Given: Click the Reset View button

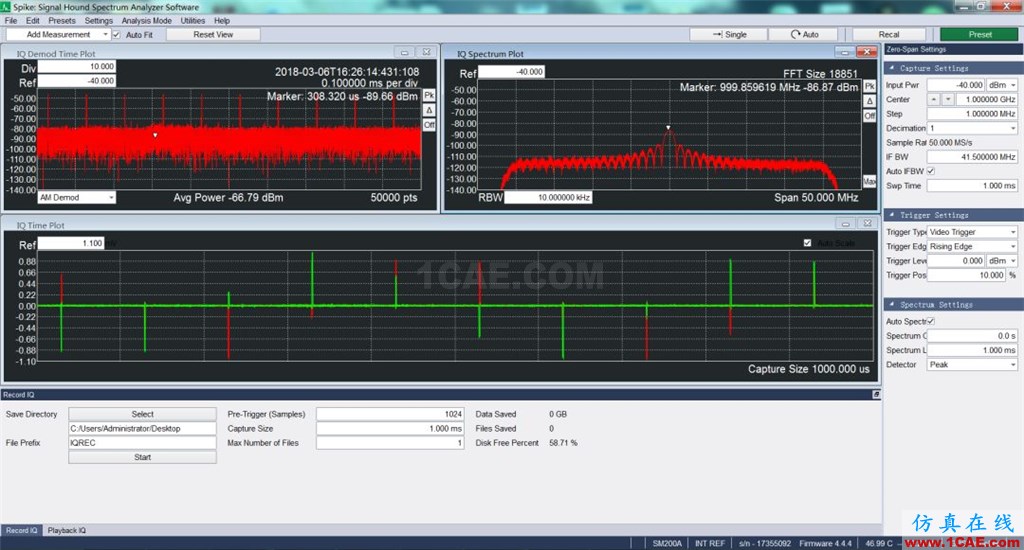Looking at the screenshot, I should pos(213,35).
